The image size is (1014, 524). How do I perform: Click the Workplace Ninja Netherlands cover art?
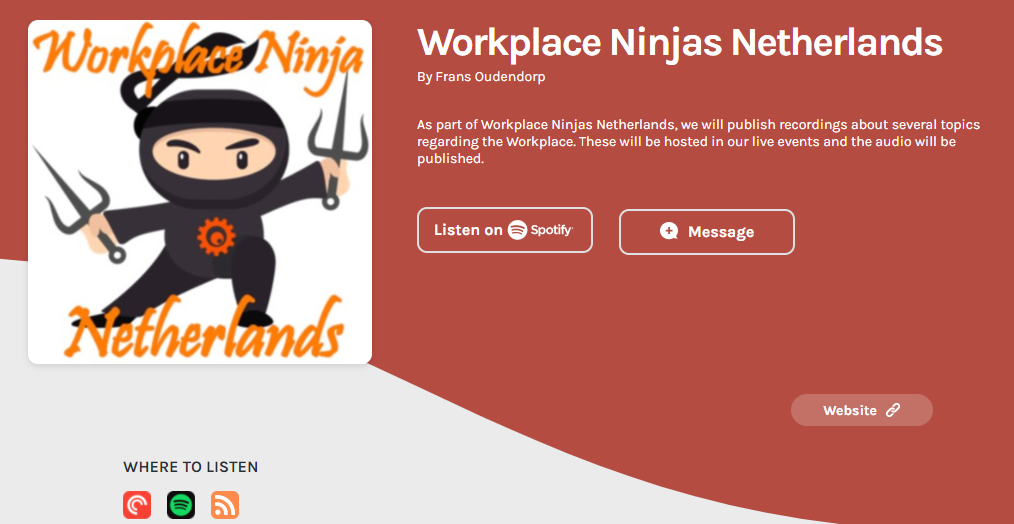click(x=200, y=192)
